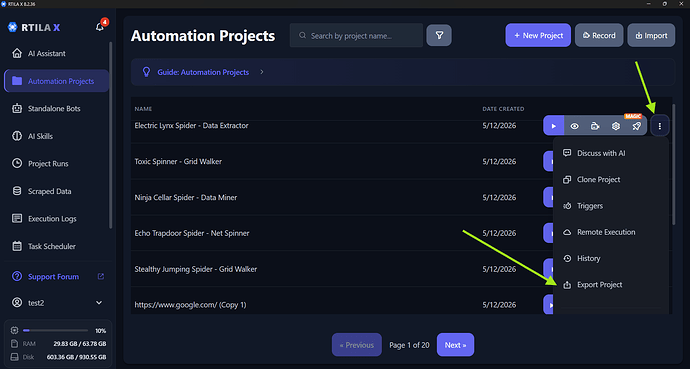This screenshot has height=369, width=690.
Task: Open AI Skills section
Action: pyautogui.click(x=56, y=136)
